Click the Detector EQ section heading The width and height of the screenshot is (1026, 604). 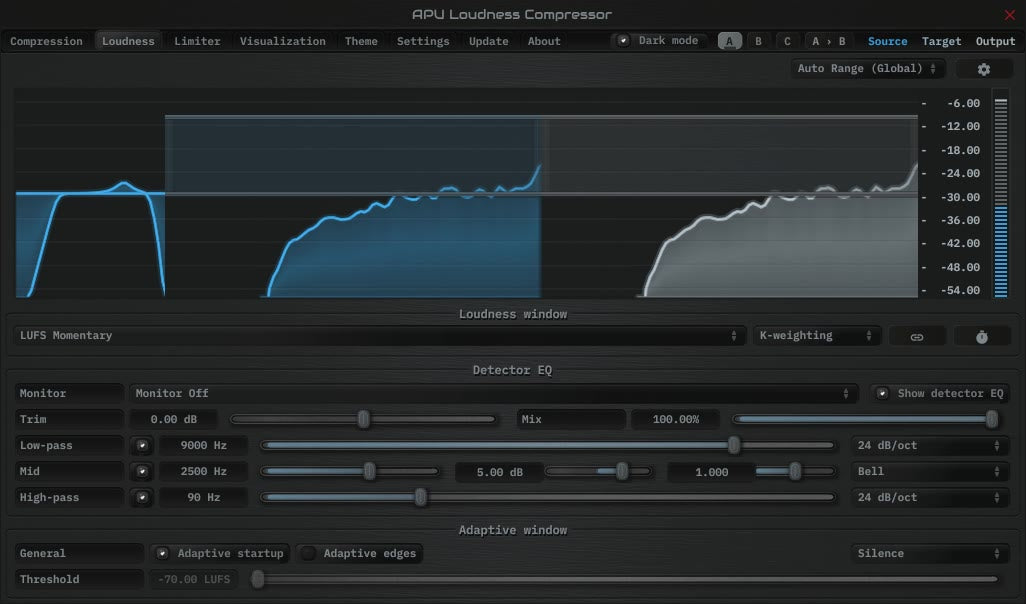pos(512,370)
